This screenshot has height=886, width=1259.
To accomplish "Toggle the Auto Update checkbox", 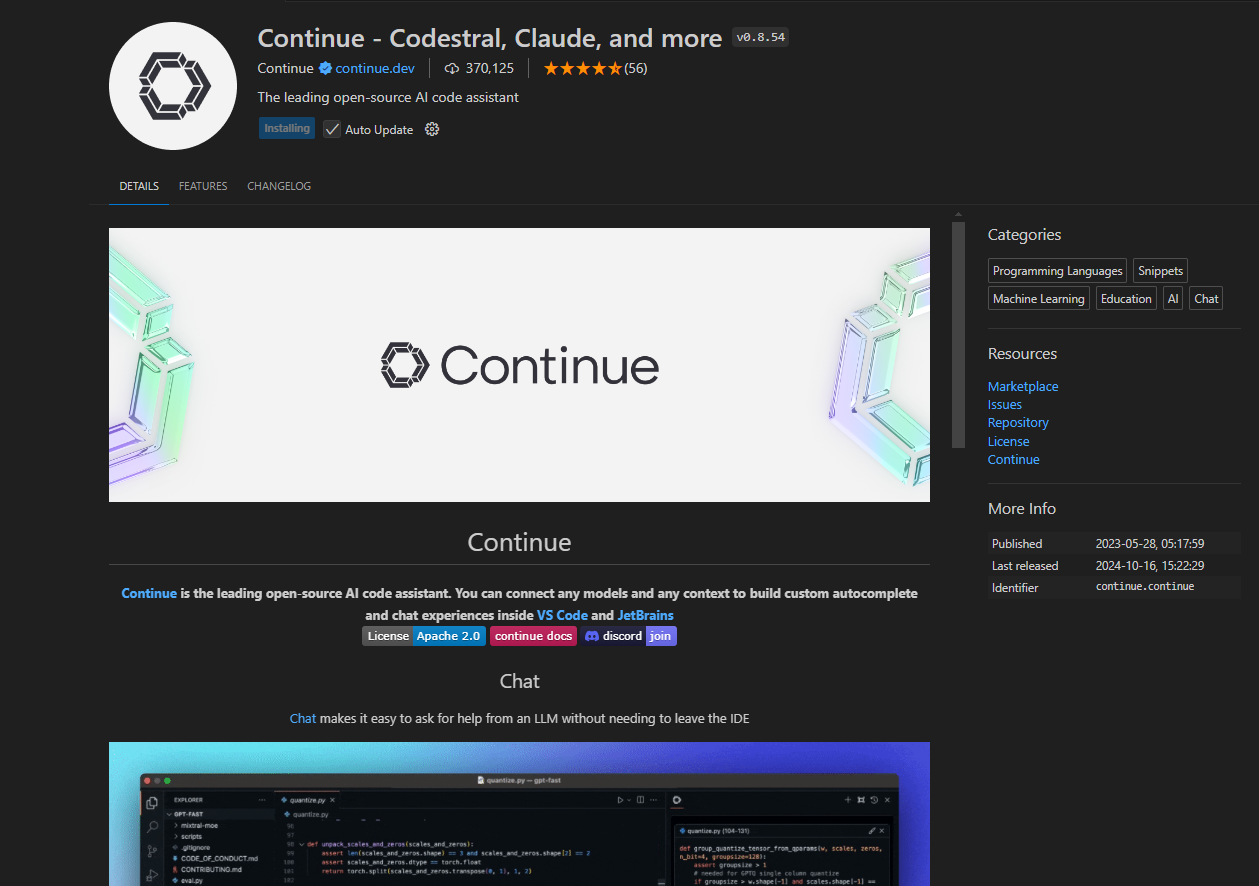I will 332,129.
